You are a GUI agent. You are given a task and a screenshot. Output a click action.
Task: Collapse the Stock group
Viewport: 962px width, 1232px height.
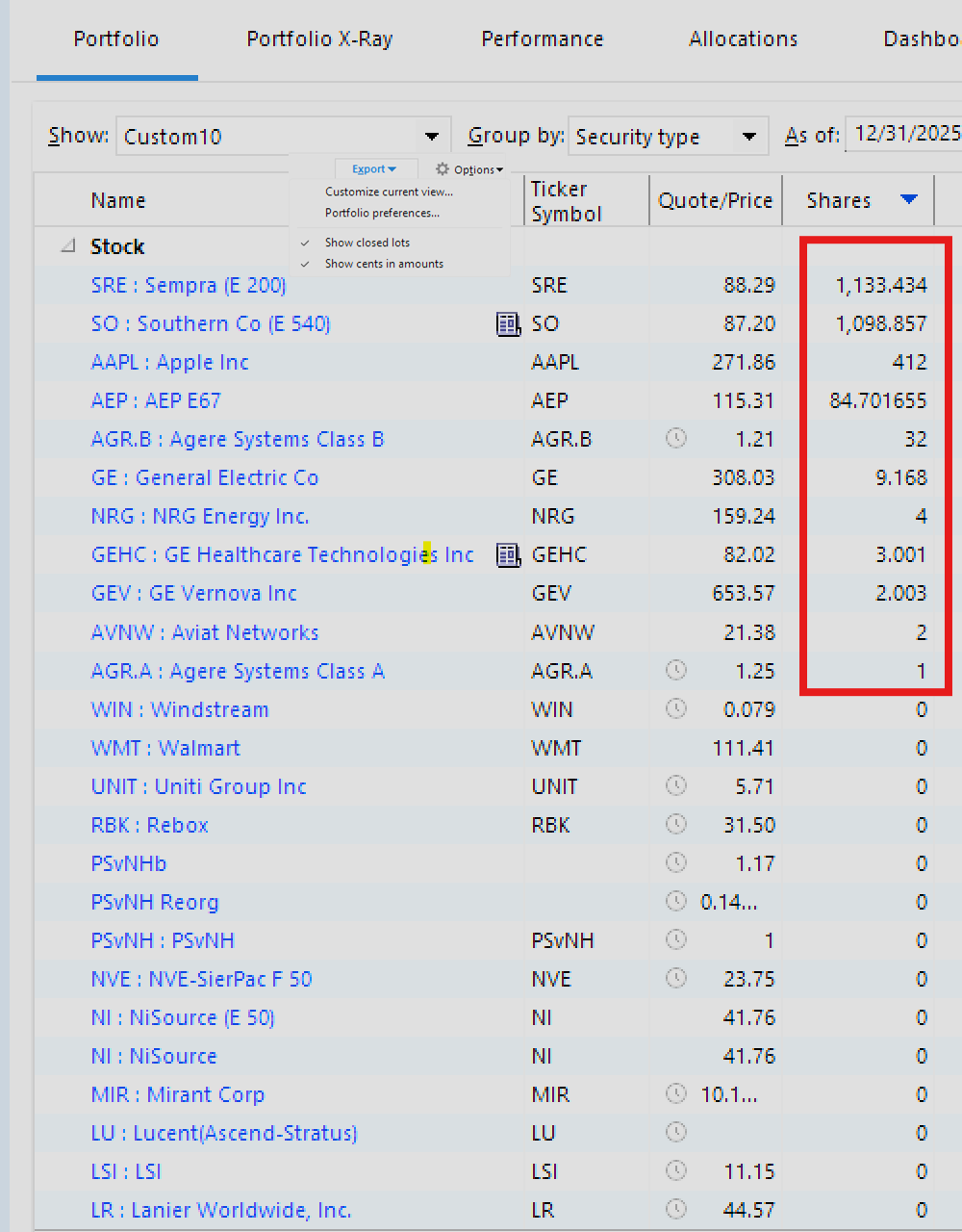[x=68, y=246]
